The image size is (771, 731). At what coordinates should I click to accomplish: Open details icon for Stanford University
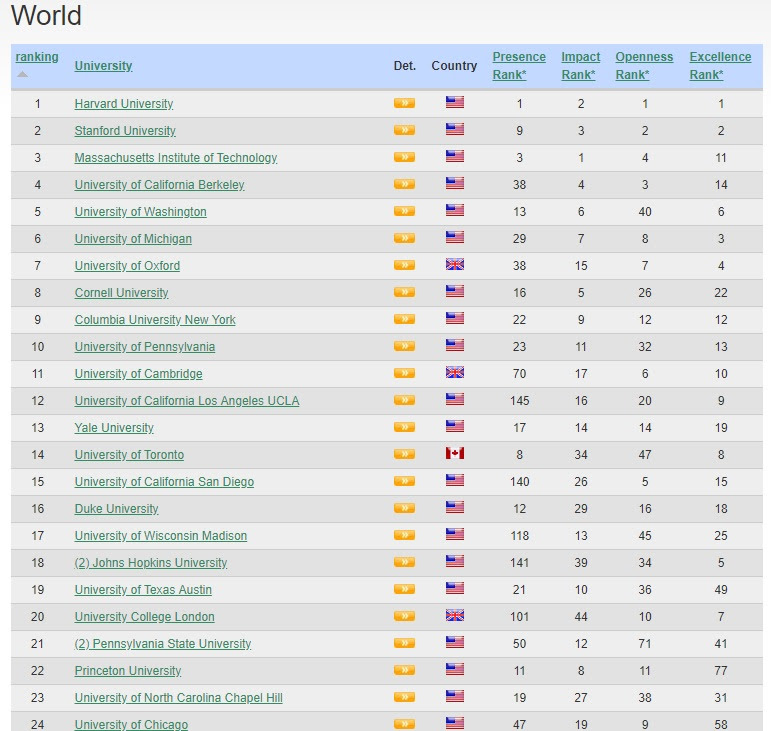click(404, 130)
